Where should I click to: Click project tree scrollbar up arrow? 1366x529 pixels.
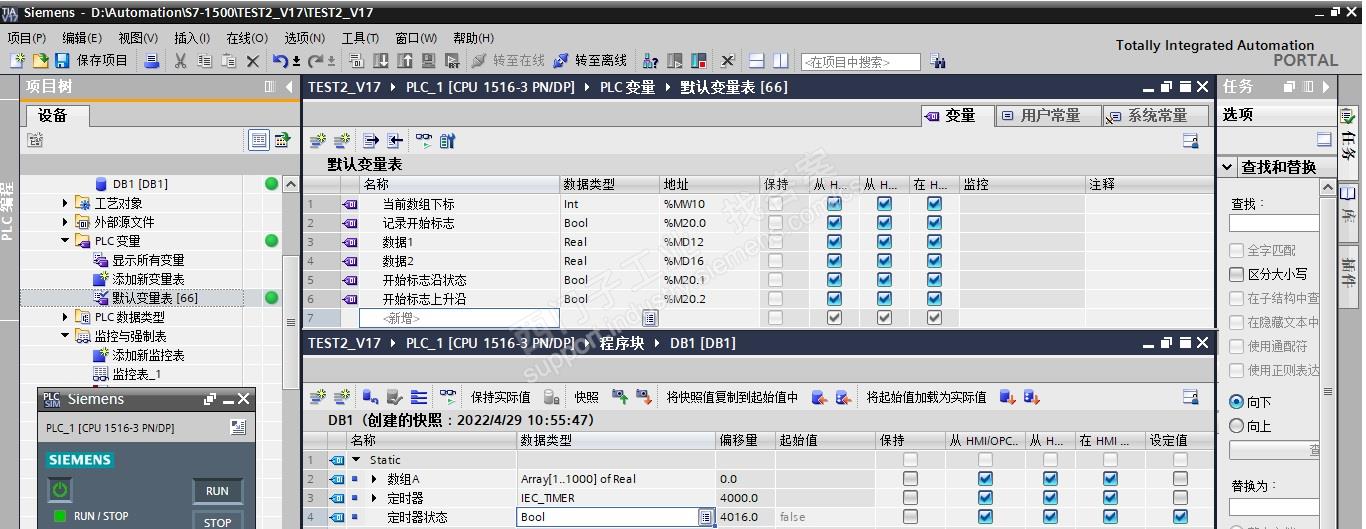click(291, 185)
